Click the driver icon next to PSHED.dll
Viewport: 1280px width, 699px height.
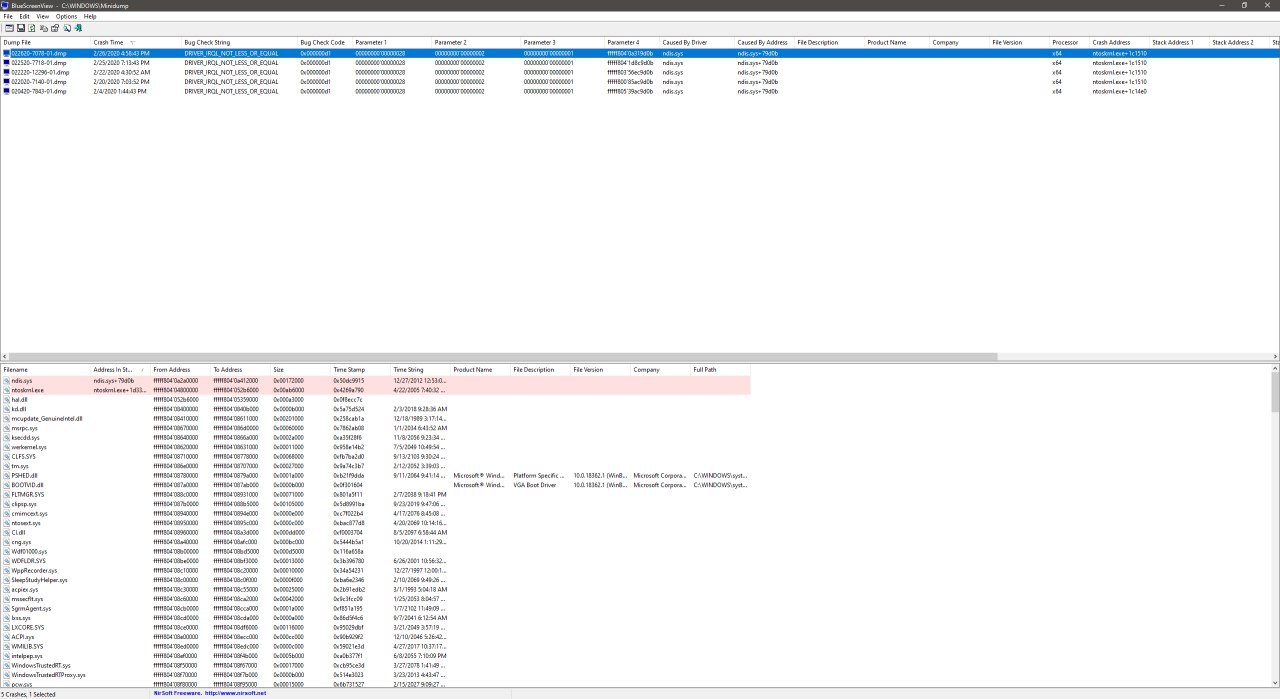pos(7,476)
